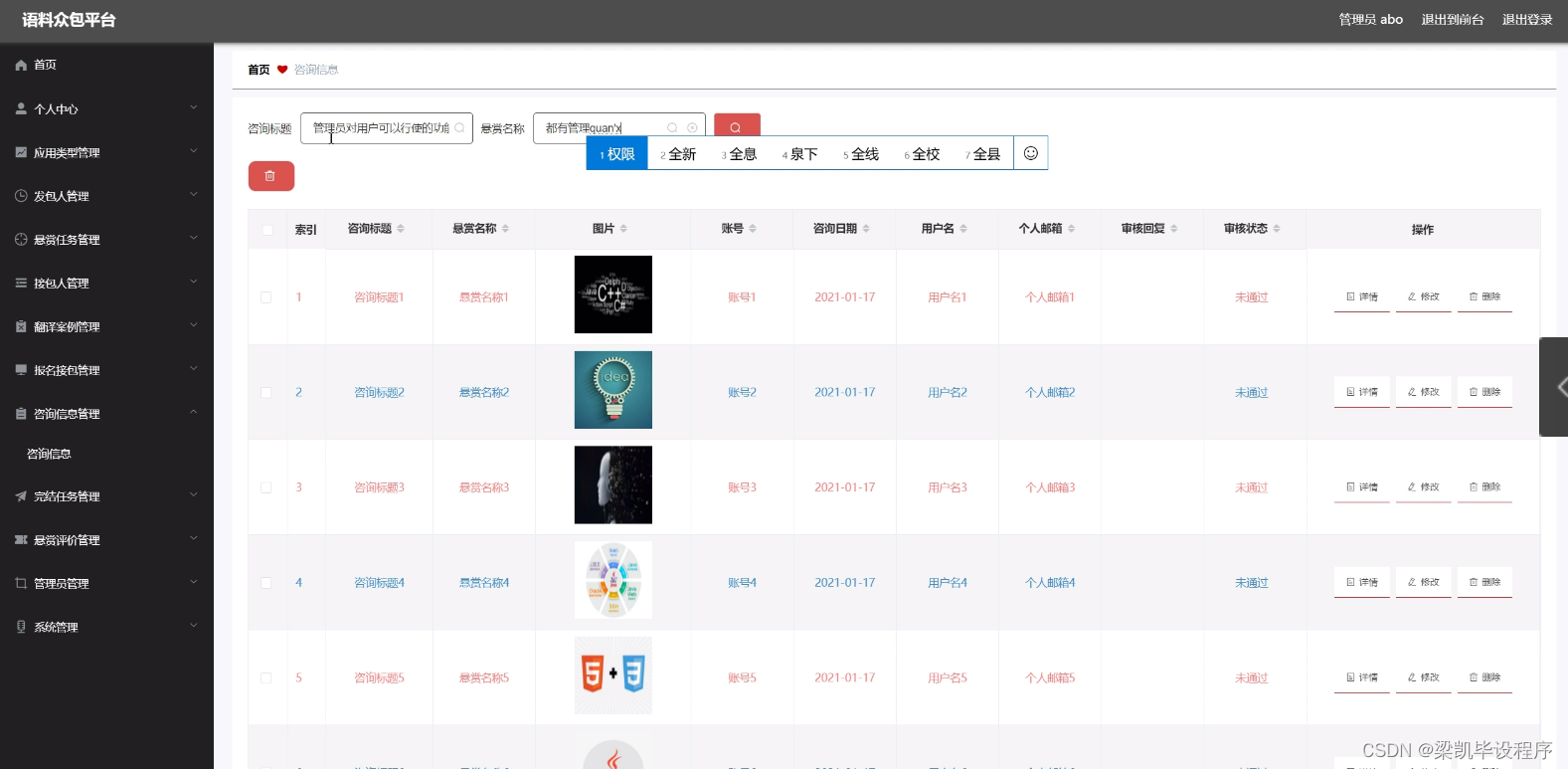The height and width of the screenshot is (769, 1568).
Task: Open the 咨询信息 submenu item
Action: point(49,454)
